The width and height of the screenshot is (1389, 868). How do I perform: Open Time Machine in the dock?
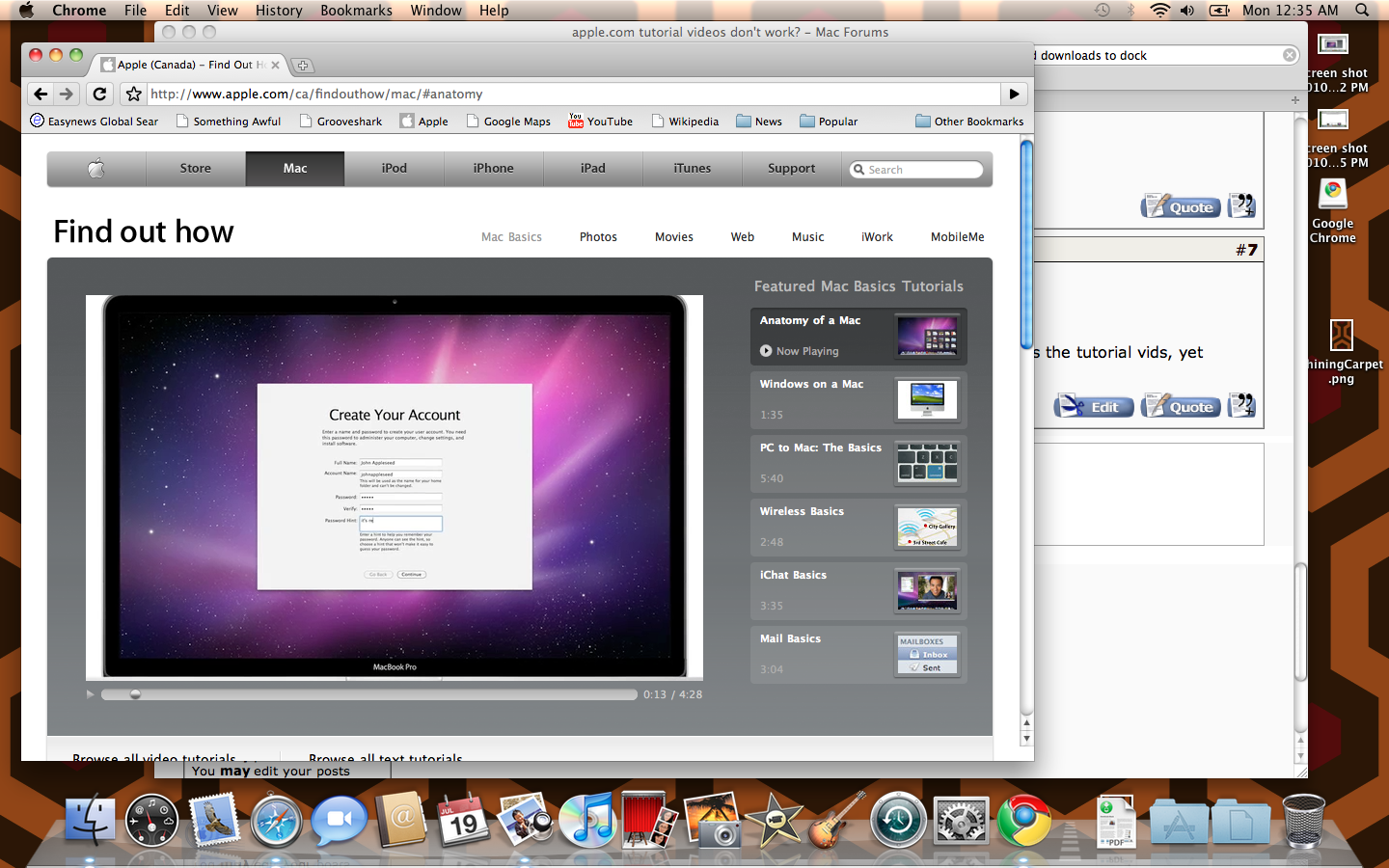898,821
